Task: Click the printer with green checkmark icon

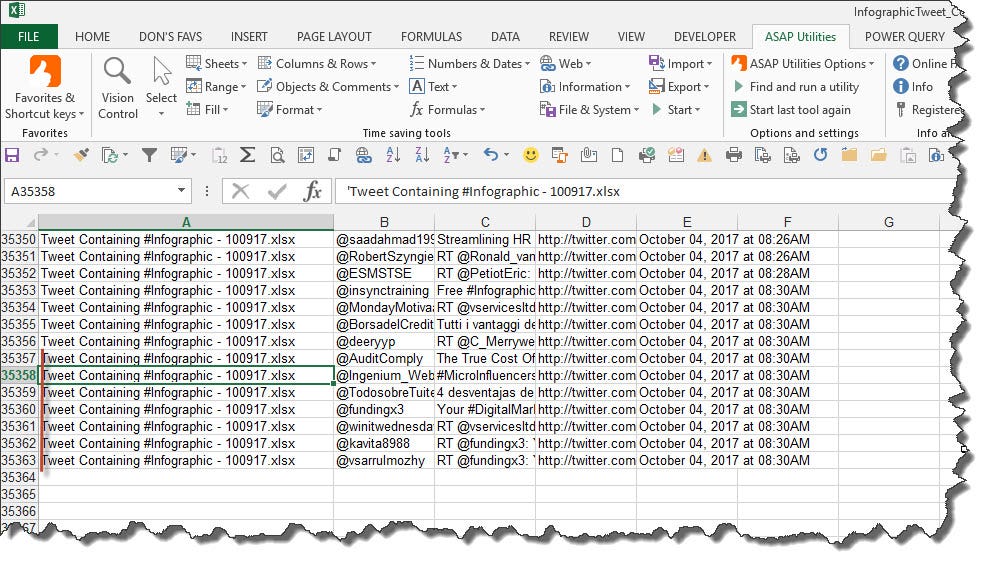Action: click(647, 155)
